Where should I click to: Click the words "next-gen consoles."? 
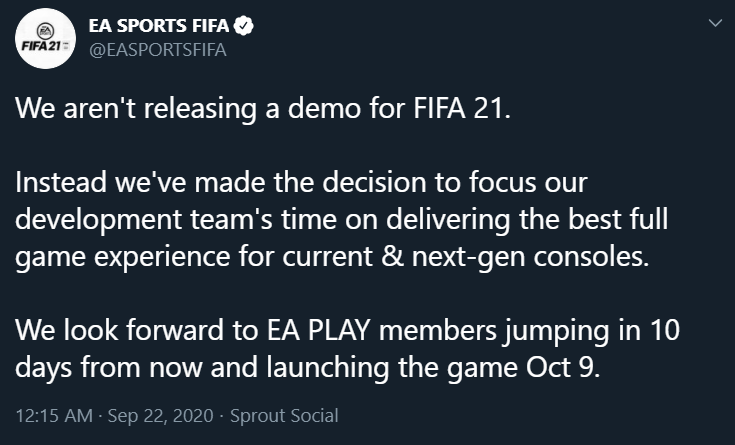click(x=531, y=257)
